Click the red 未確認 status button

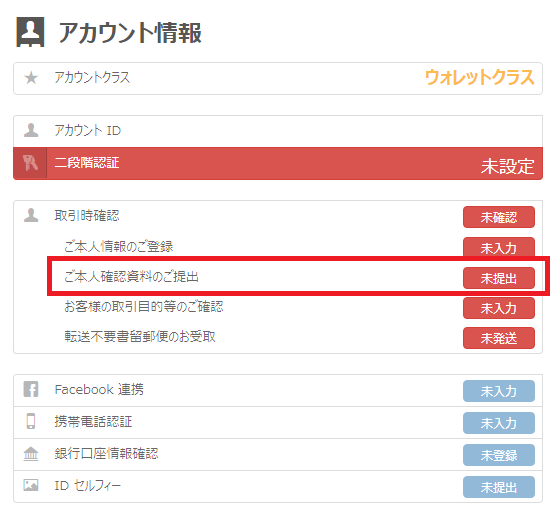499,217
